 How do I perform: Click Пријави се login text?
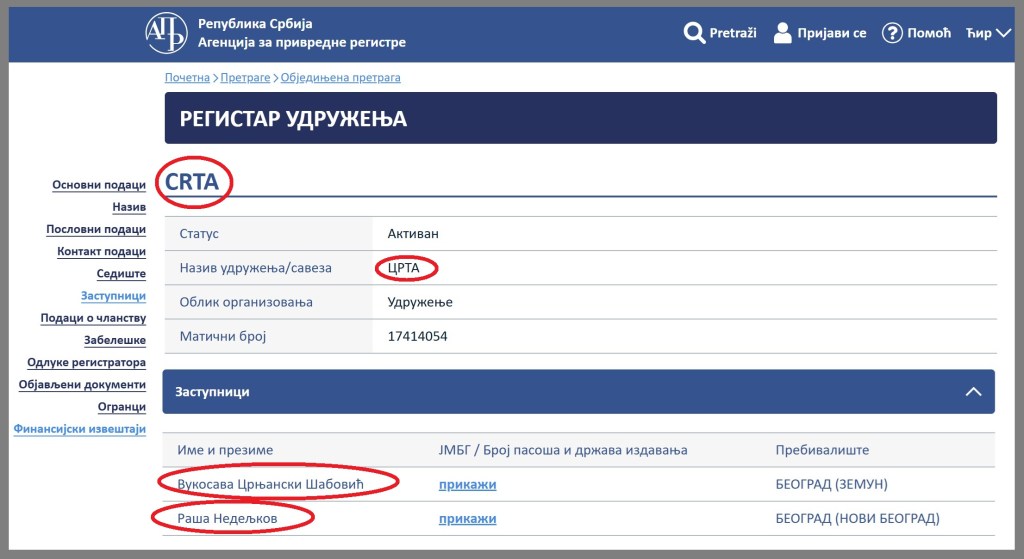[831, 33]
